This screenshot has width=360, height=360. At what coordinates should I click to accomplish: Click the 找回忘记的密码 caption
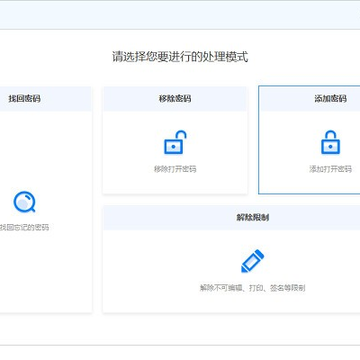point(24,228)
